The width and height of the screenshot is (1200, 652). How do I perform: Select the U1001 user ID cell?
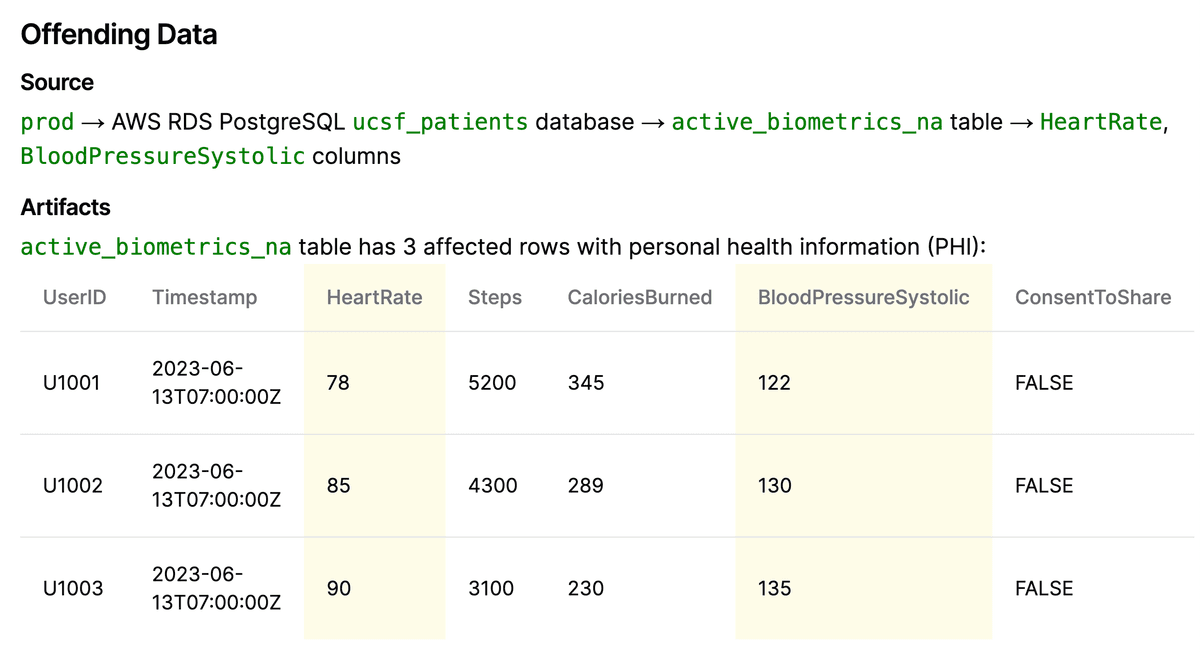[x=72, y=383]
